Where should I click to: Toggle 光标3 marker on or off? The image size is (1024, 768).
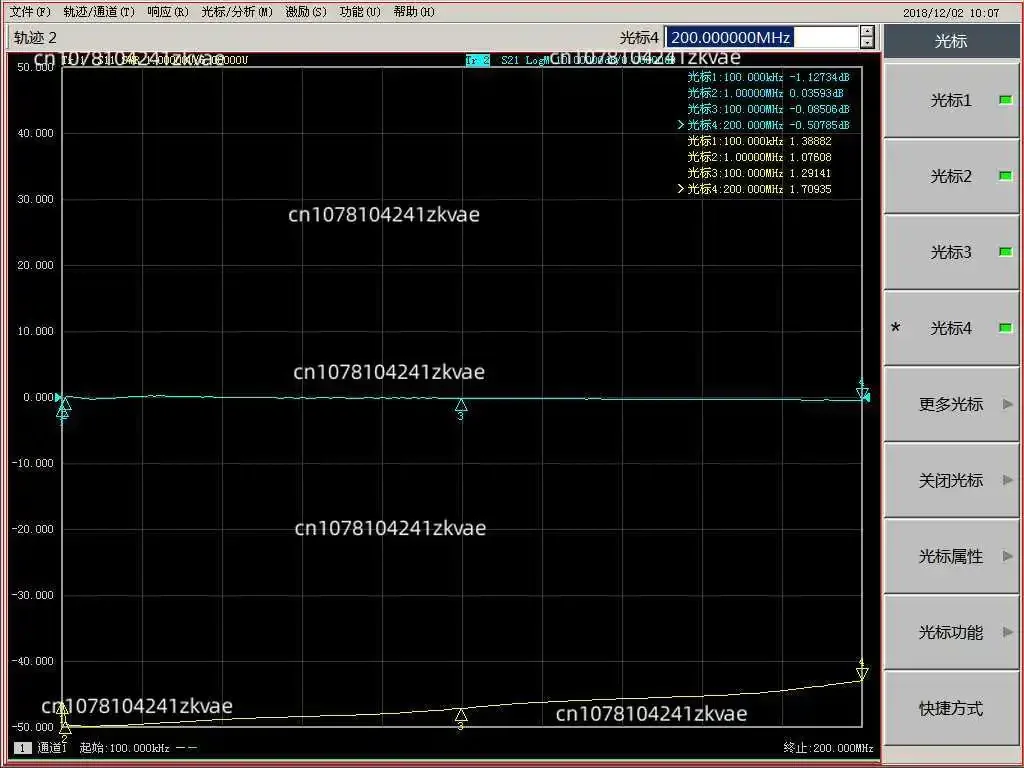[950, 252]
